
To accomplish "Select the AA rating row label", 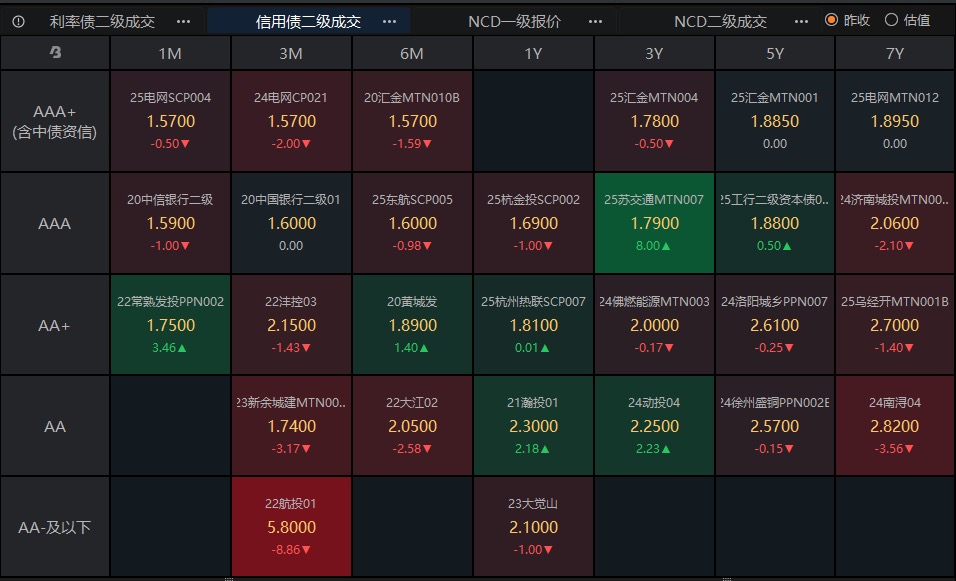I will [55, 426].
